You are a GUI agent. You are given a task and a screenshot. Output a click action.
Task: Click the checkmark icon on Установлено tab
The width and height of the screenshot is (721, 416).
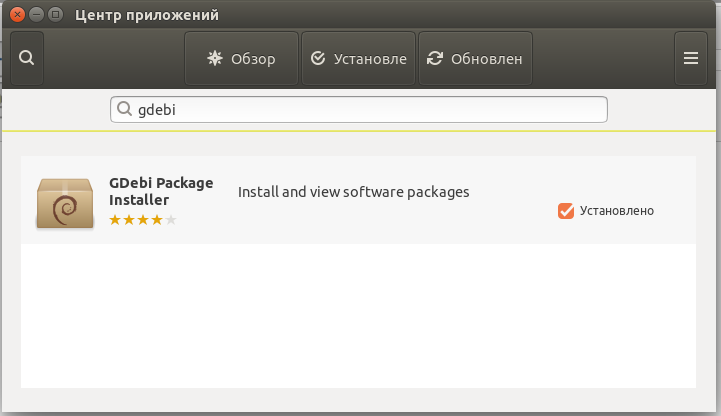click(x=318, y=59)
